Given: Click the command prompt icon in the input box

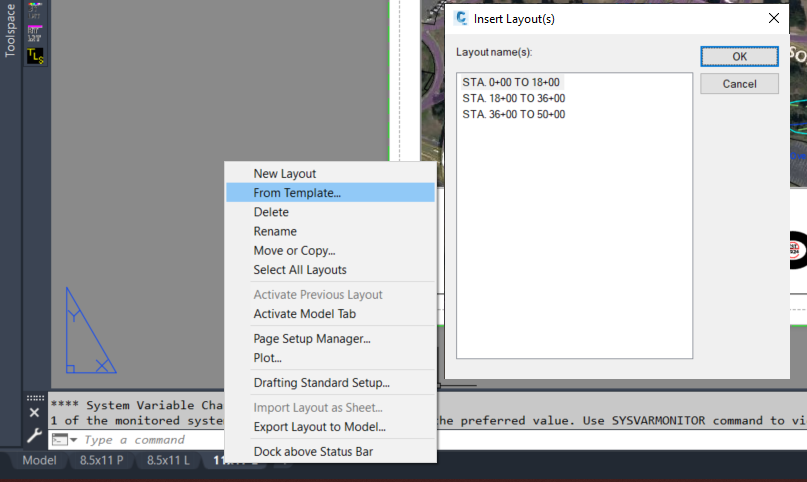Looking at the screenshot, I should (60, 440).
